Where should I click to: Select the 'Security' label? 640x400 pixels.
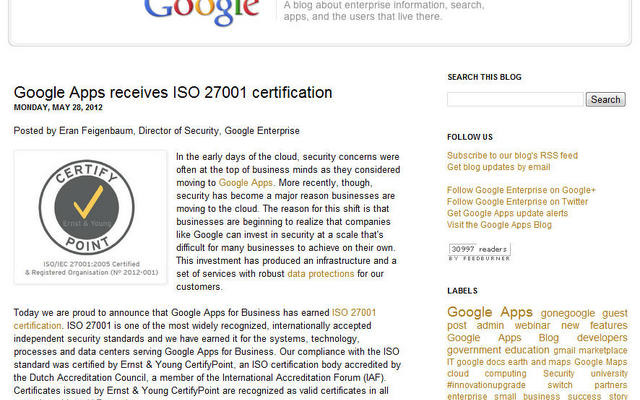(x=558, y=373)
